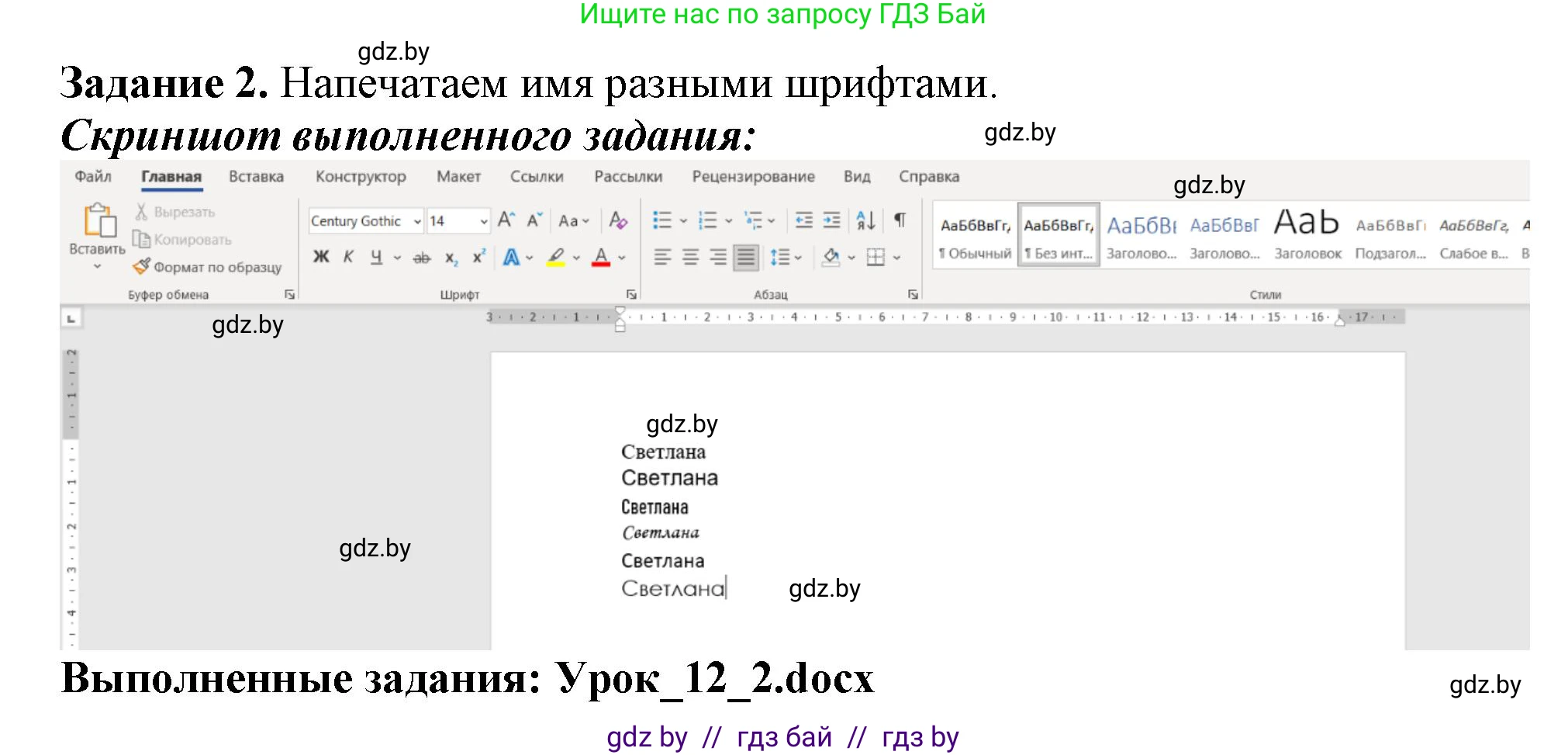Open clipboard group dialog launcher
Viewport: 1568px width, 755px height.
(x=289, y=294)
